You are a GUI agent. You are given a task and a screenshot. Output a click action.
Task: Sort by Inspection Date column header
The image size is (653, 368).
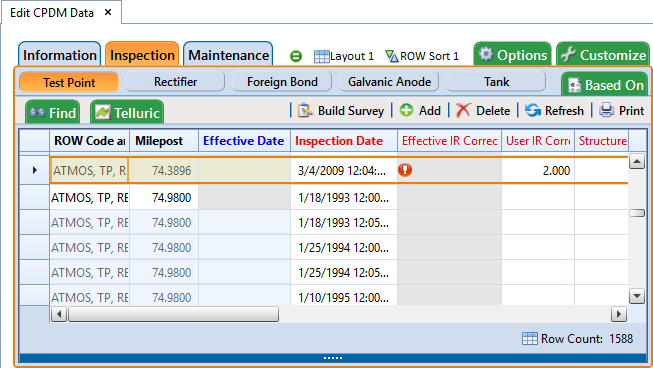344,141
